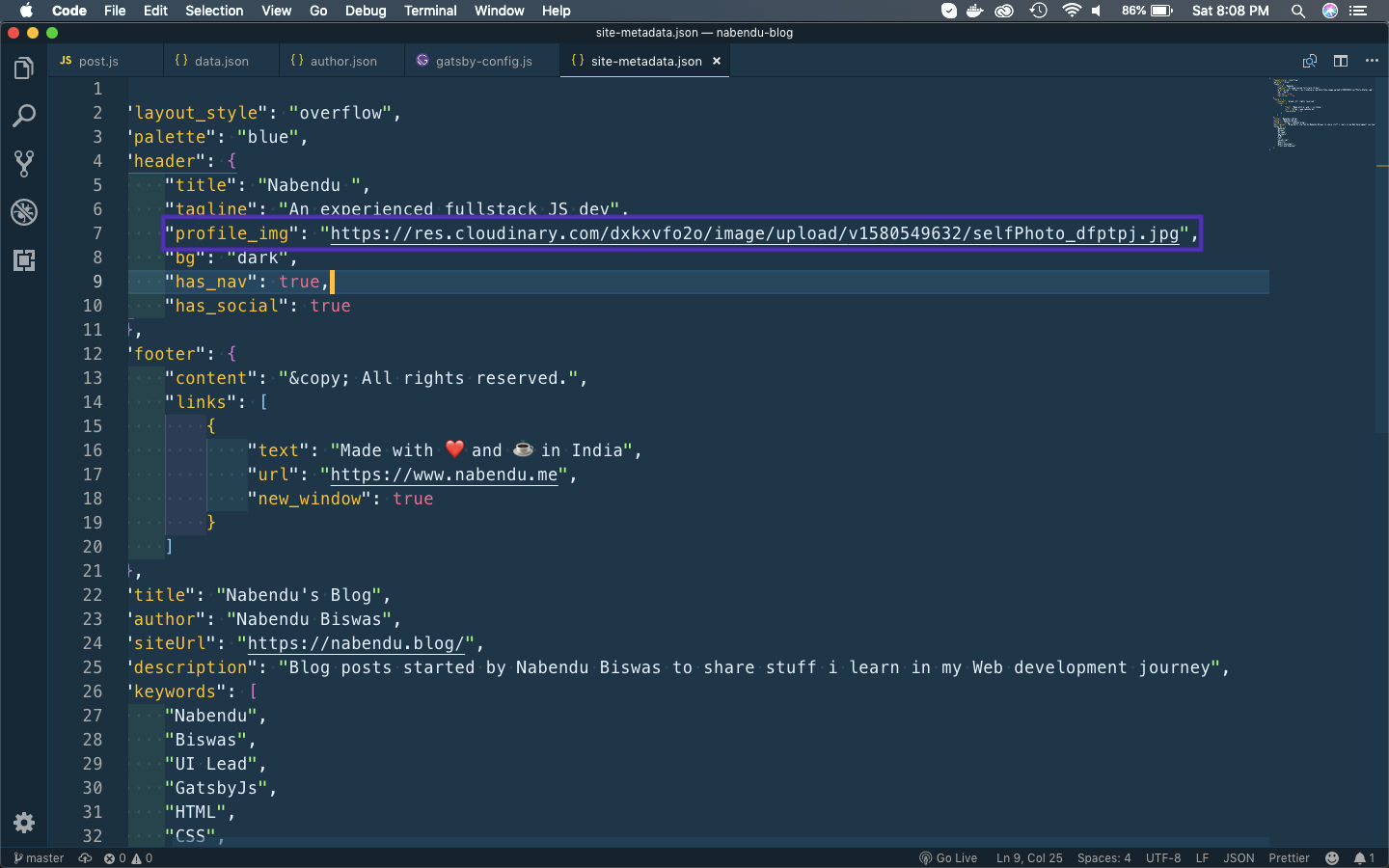Click the feedback smiley icon

pos(1332,858)
